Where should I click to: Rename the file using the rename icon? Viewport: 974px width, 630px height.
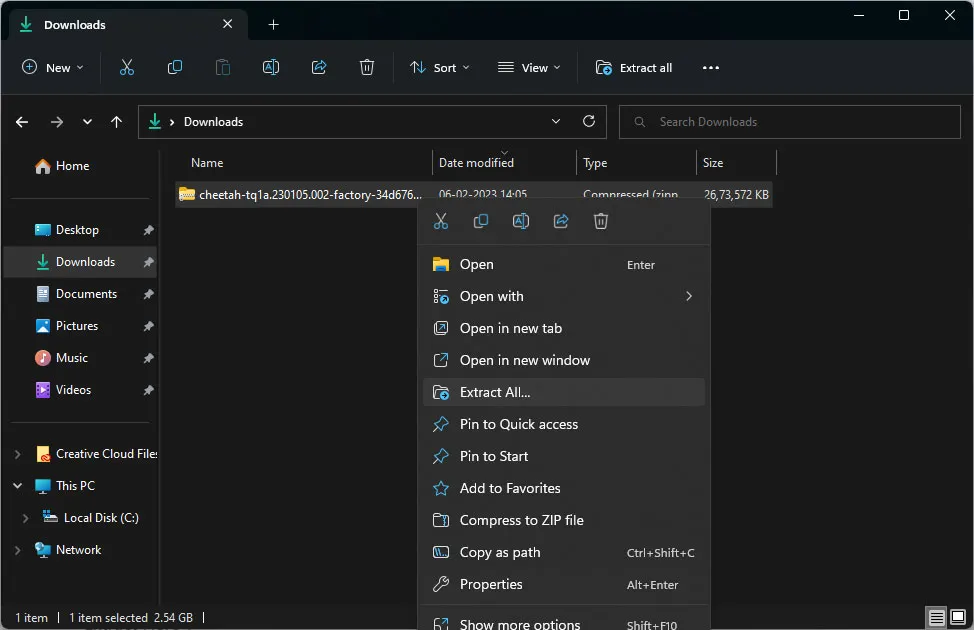pos(521,221)
